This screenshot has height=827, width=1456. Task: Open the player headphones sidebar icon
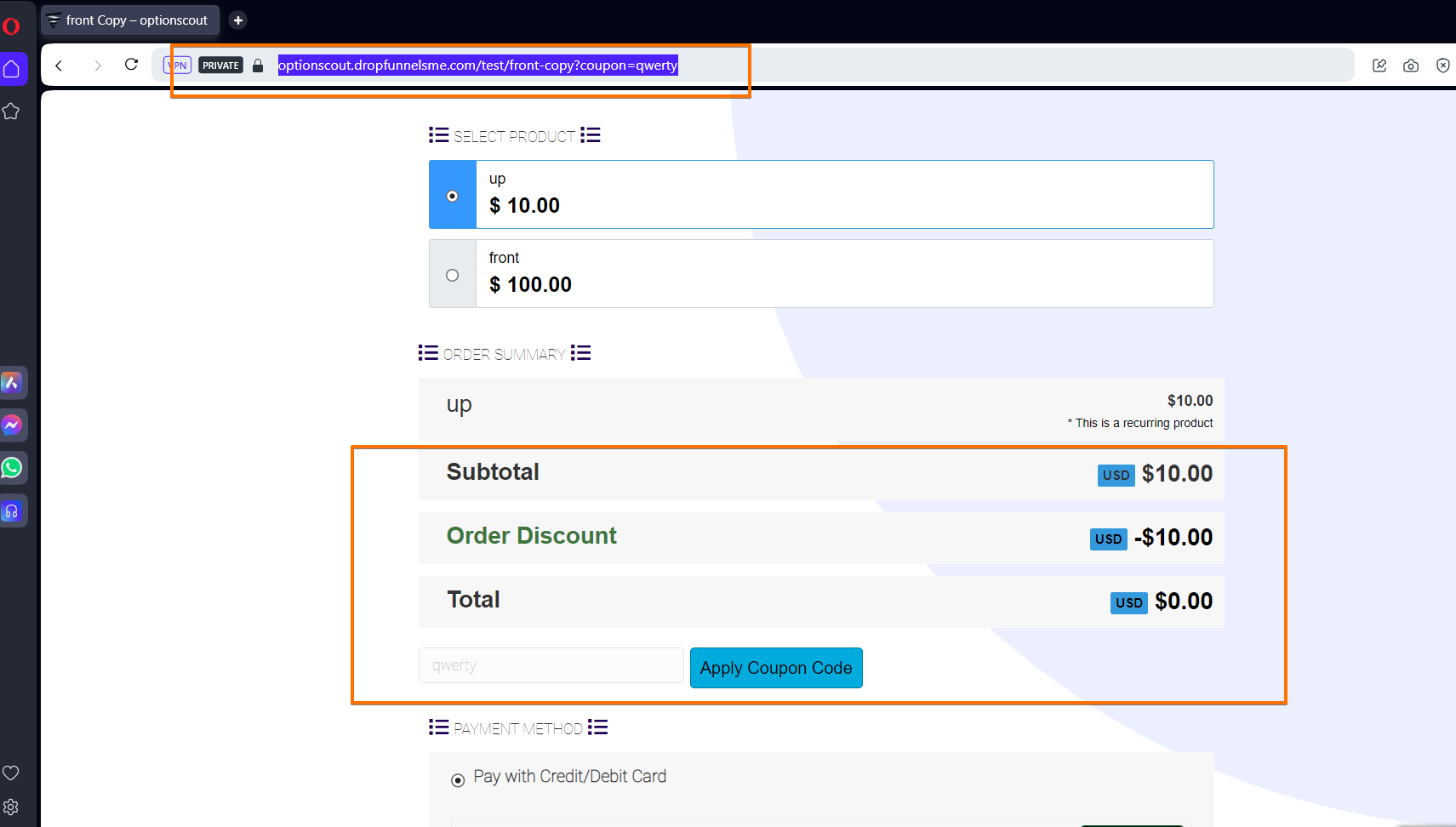[12, 510]
